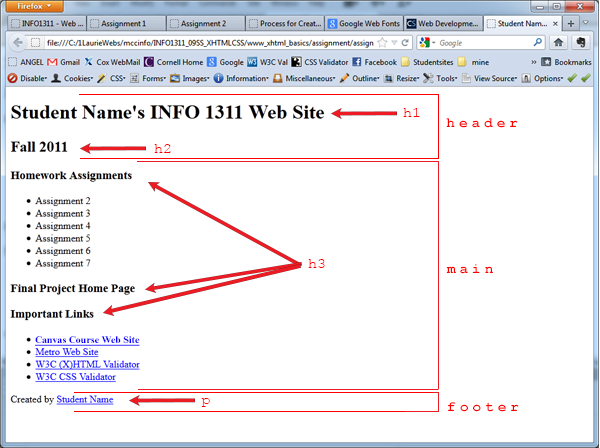The image size is (600, 448).
Task: Click the Student Name footer link
Action: pos(85,399)
